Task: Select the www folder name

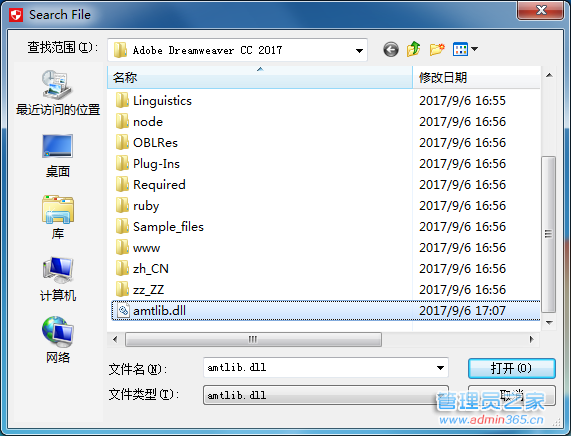Action: [x=146, y=248]
